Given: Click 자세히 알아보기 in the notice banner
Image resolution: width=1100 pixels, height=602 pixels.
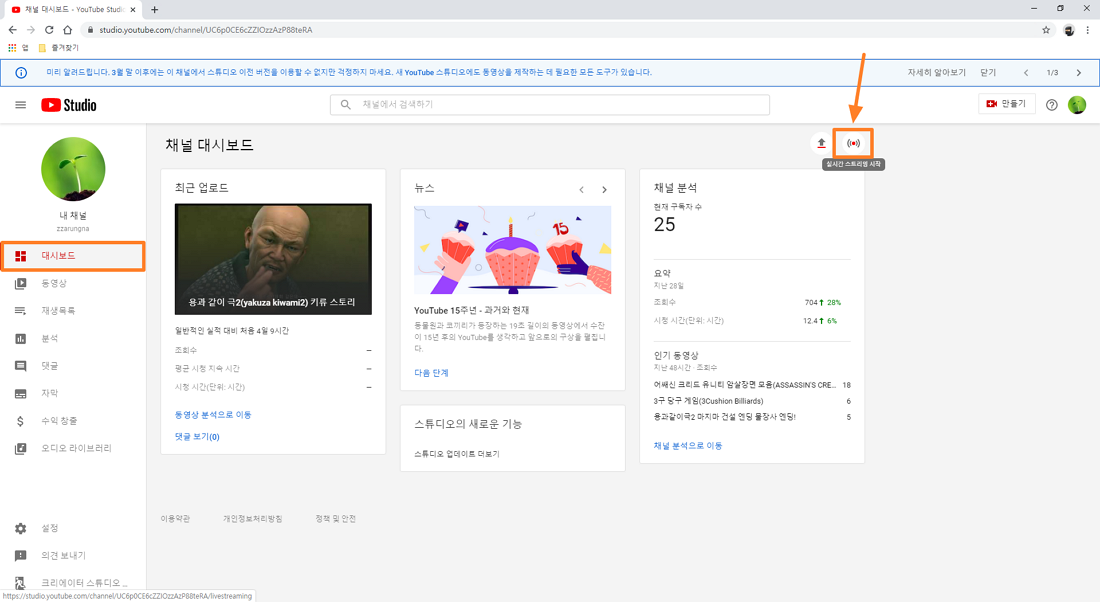Looking at the screenshot, I should pos(937,72).
